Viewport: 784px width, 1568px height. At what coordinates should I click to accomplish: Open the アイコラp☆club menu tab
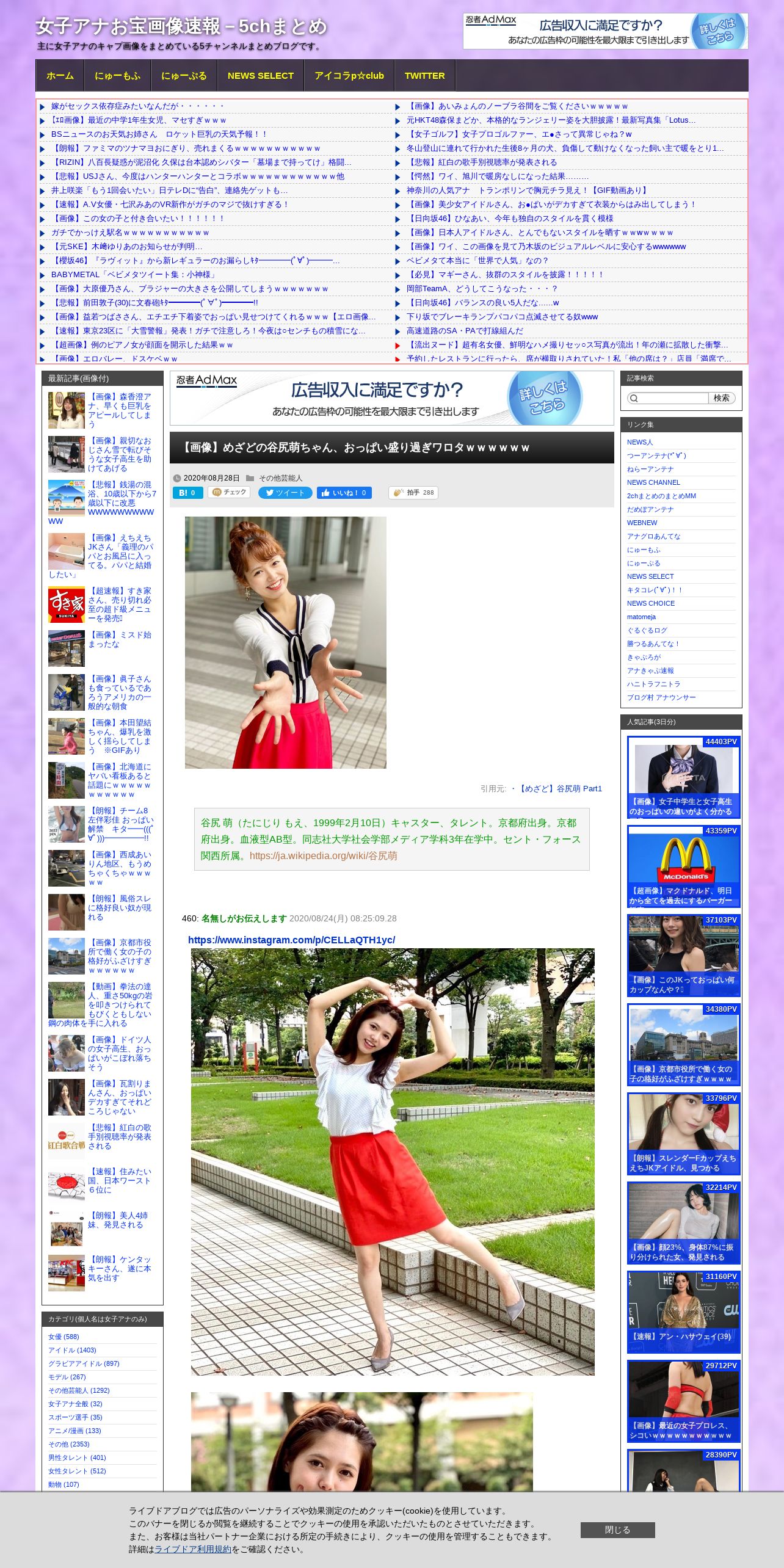(x=349, y=76)
